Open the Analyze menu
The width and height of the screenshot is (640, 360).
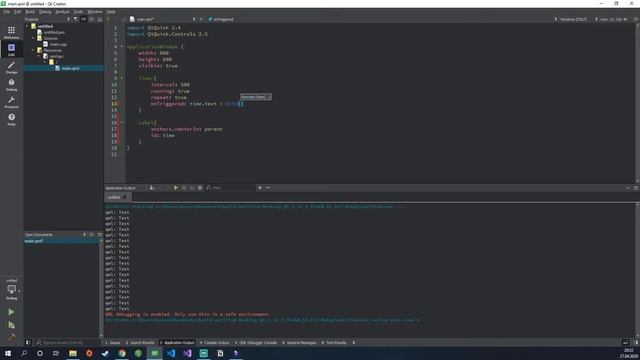pyautogui.click(x=62, y=12)
